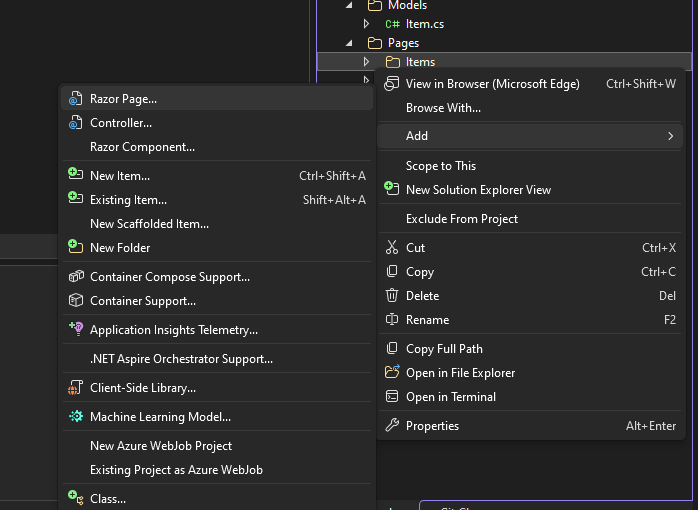Click the Ctrl+Shift+A shortcut text
The height and width of the screenshot is (510, 698).
(x=333, y=176)
